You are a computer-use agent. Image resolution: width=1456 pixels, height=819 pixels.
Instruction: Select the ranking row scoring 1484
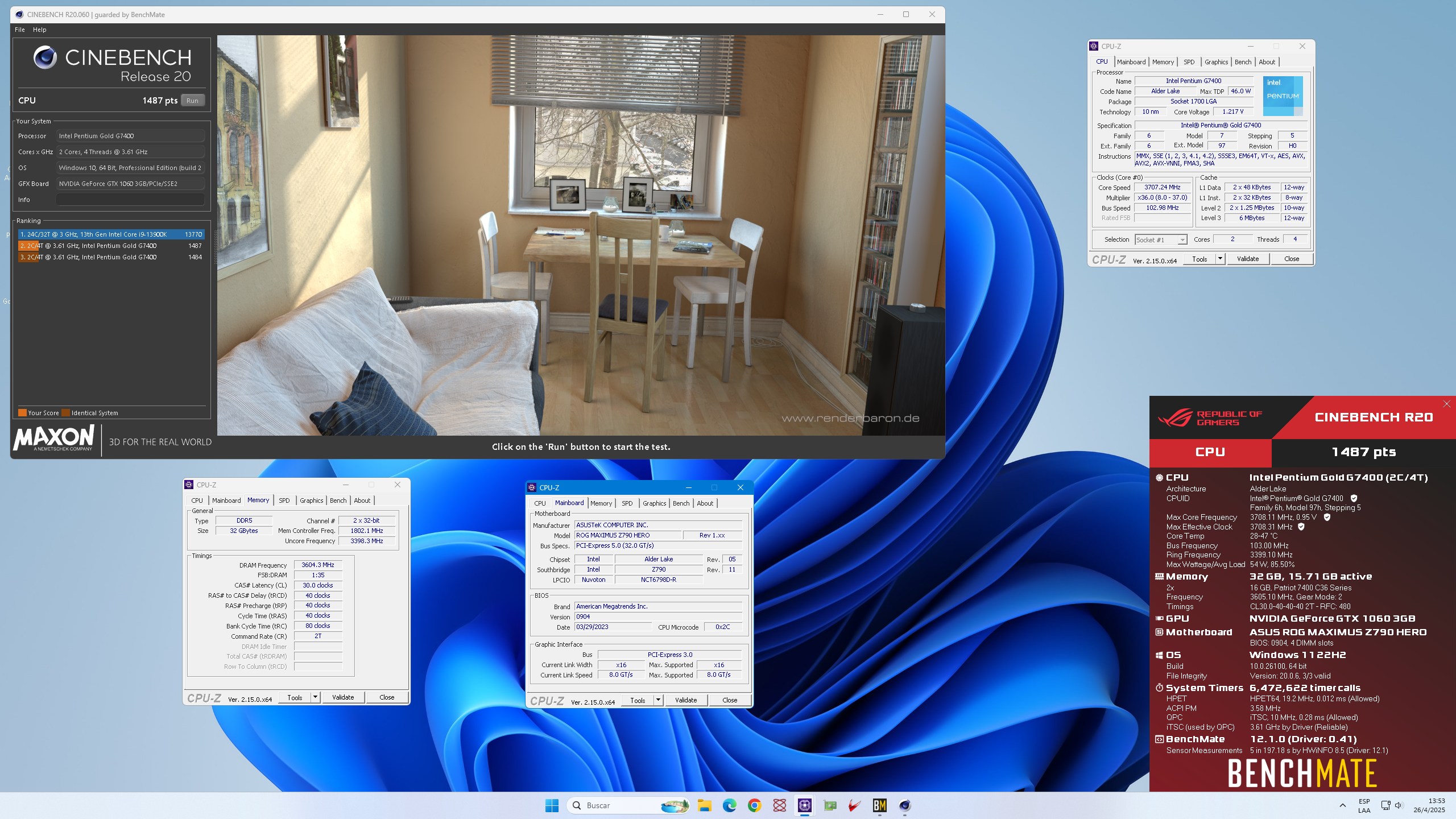[111, 257]
